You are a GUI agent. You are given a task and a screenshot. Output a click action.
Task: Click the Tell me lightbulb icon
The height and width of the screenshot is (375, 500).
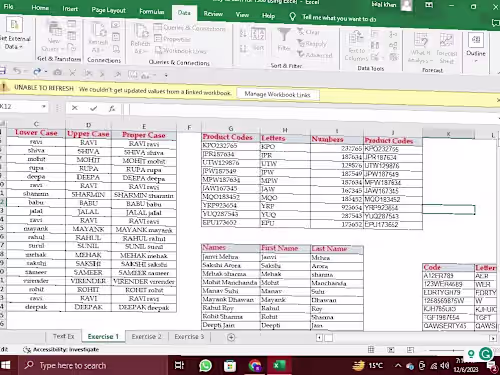pos(292,17)
